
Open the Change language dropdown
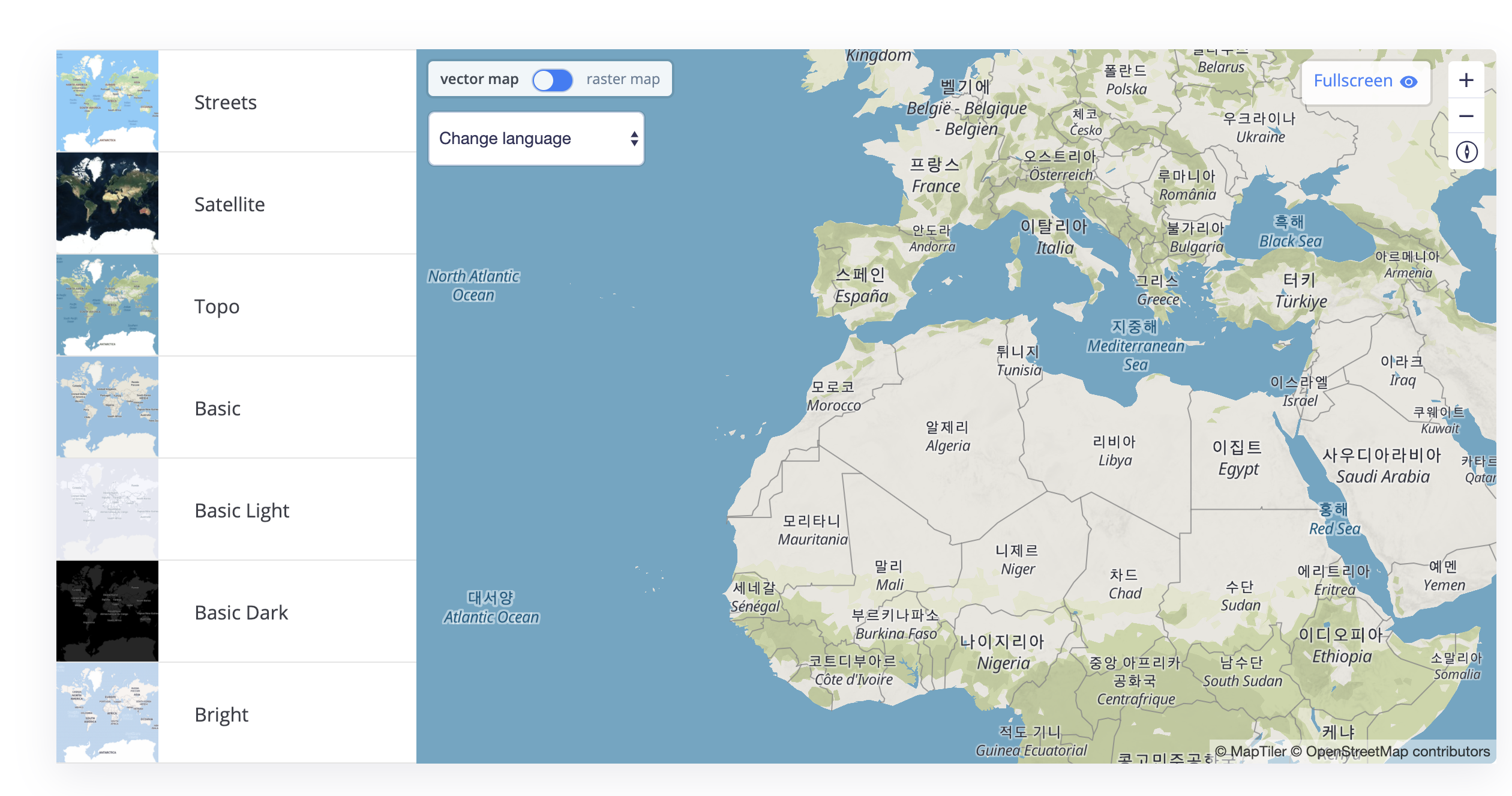pos(535,139)
